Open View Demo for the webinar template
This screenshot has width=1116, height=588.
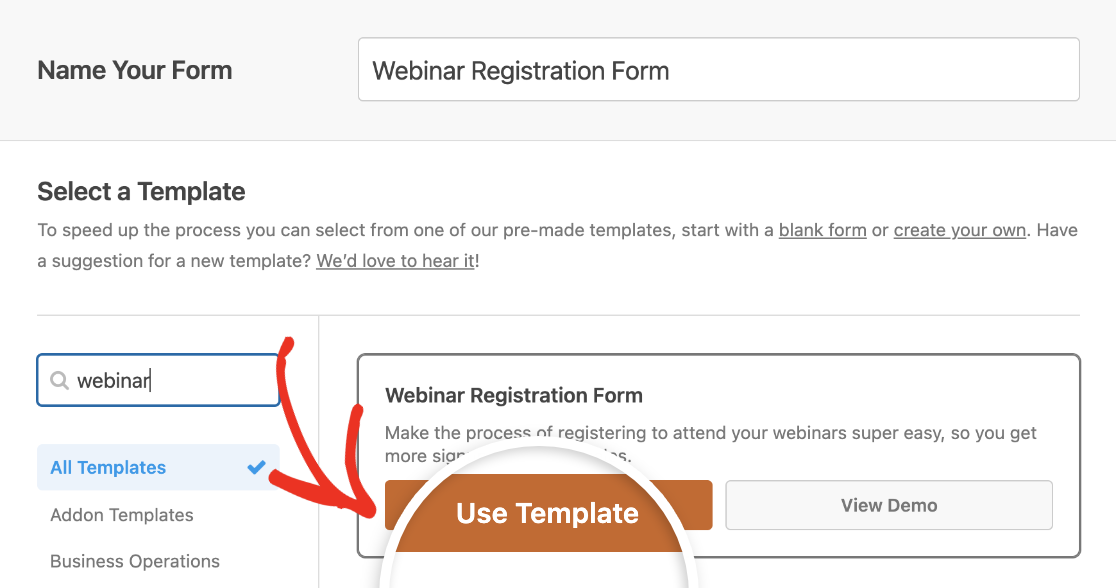[x=889, y=505]
